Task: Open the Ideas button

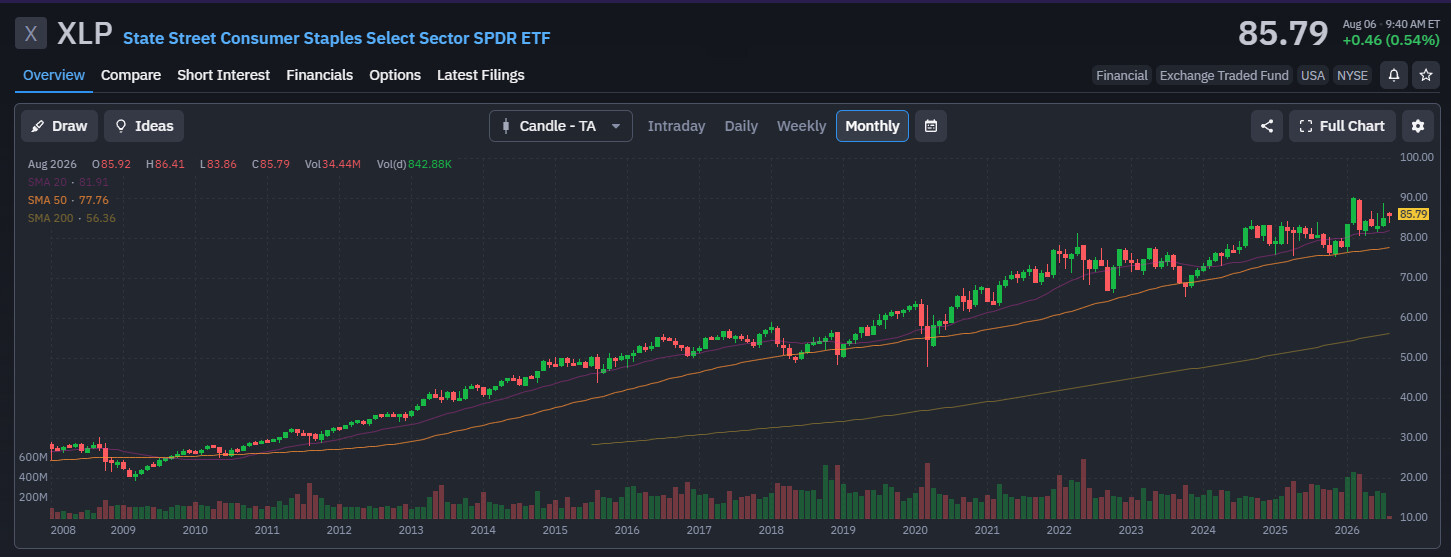Action: point(144,126)
